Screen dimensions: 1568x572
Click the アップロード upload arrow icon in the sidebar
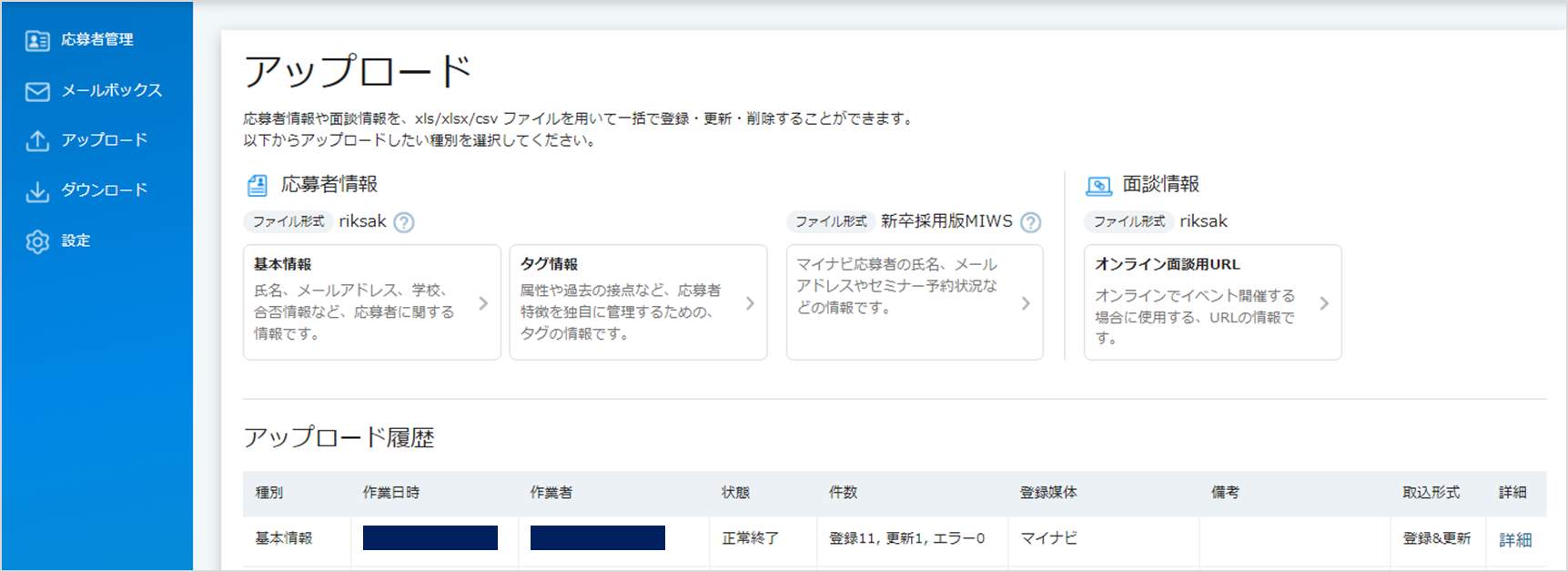37,140
